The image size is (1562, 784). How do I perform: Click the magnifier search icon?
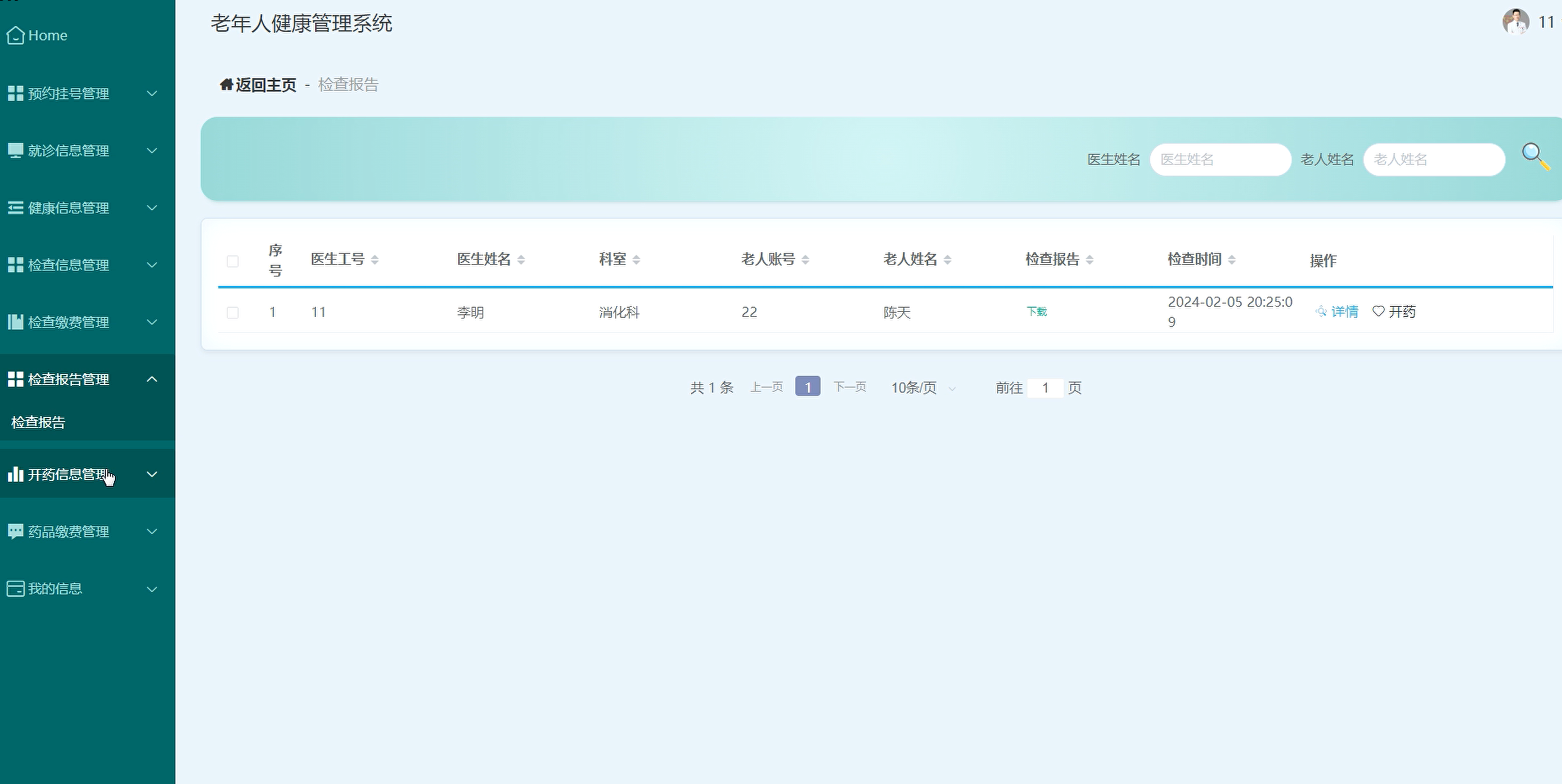coord(1536,157)
